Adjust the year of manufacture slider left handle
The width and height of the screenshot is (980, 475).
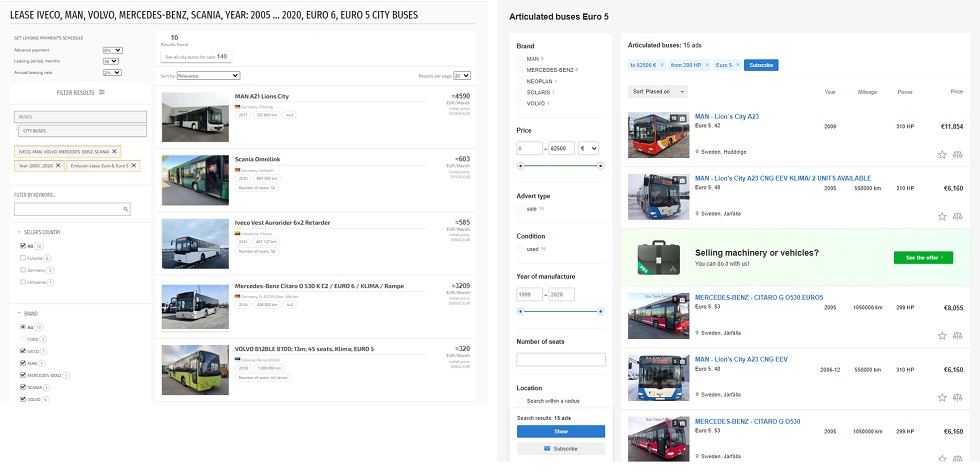coord(520,311)
